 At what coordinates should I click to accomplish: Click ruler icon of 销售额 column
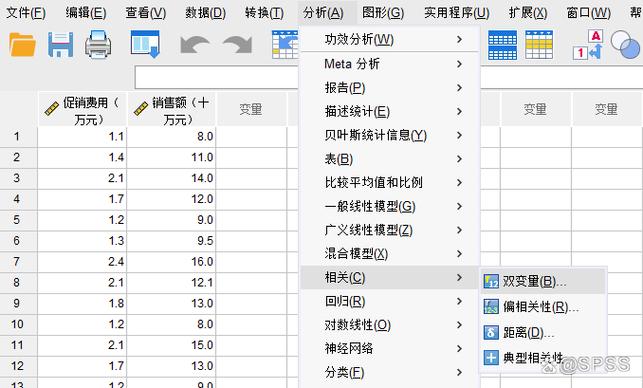coord(141,108)
